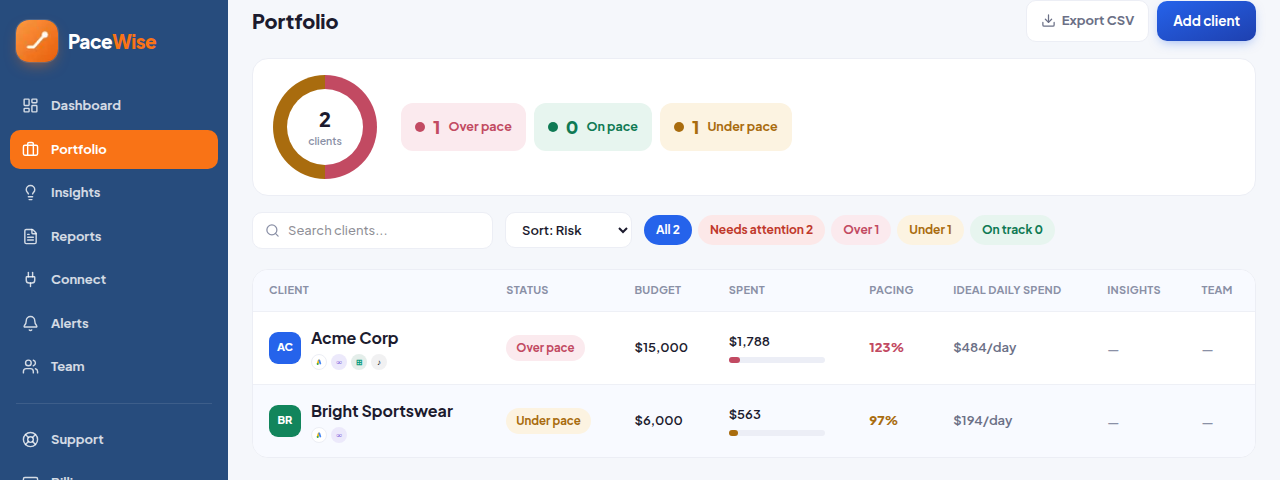Image resolution: width=1280 pixels, height=480 pixels.
Task: Open Support in the sidebar
Action: [114, 439]
